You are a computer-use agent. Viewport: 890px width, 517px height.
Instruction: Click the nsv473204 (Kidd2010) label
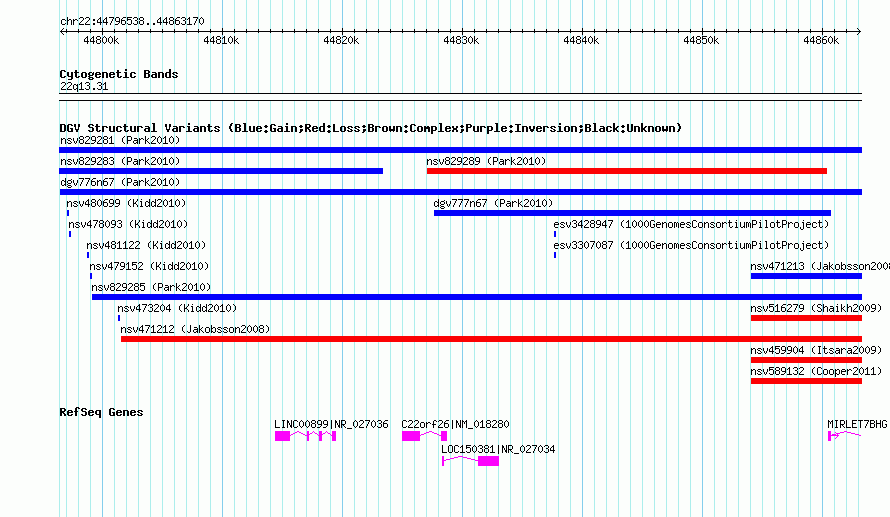[x=177, y=308]
